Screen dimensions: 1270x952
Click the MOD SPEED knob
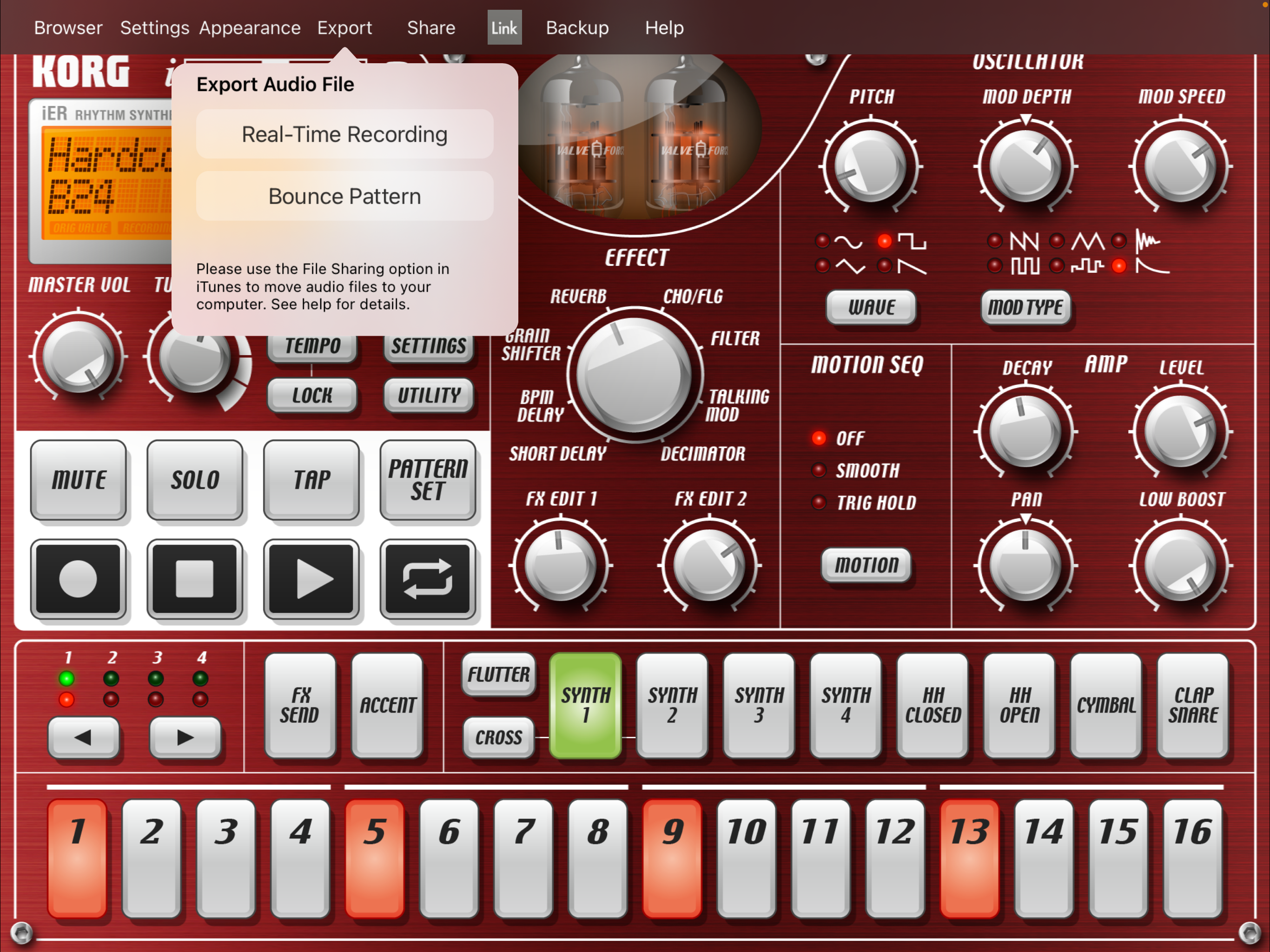tap(1180, 166)
